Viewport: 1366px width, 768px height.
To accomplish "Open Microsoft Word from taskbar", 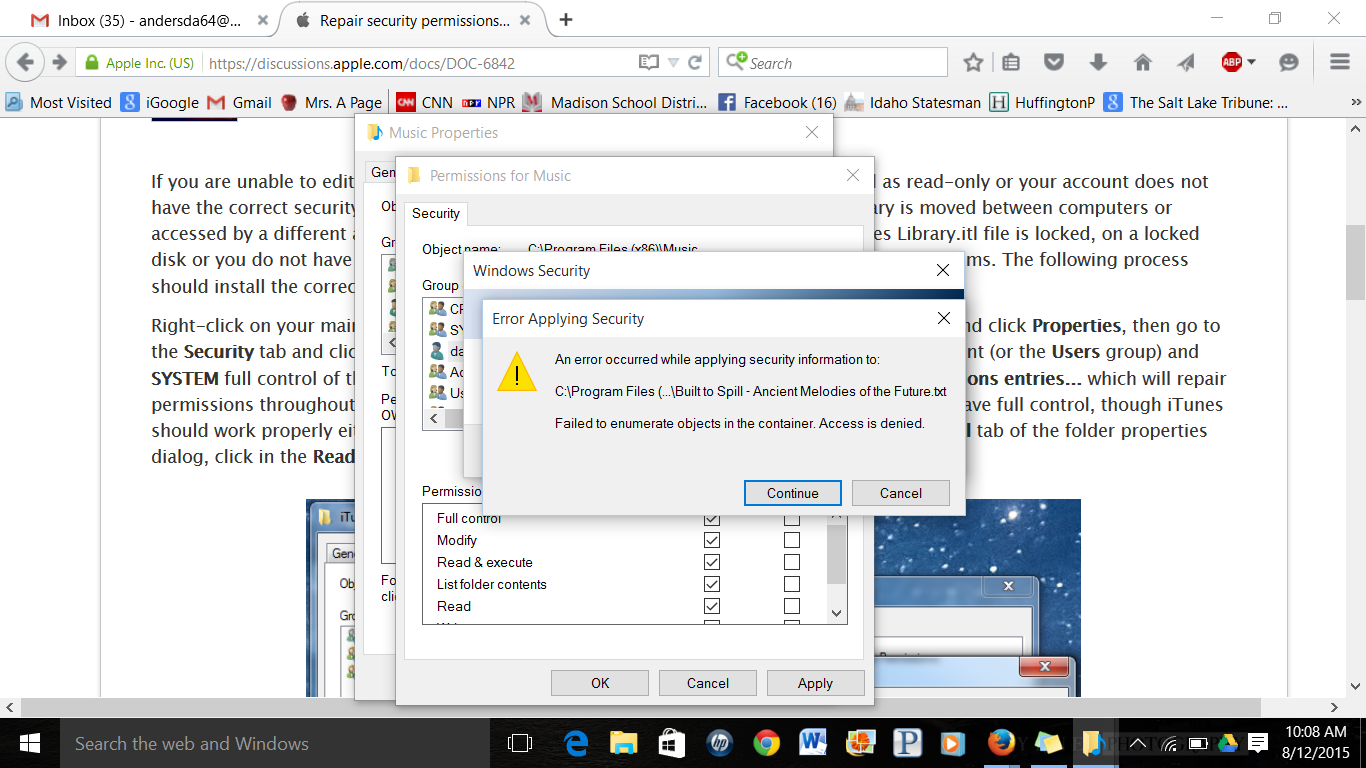I will [x=813, y=743].
